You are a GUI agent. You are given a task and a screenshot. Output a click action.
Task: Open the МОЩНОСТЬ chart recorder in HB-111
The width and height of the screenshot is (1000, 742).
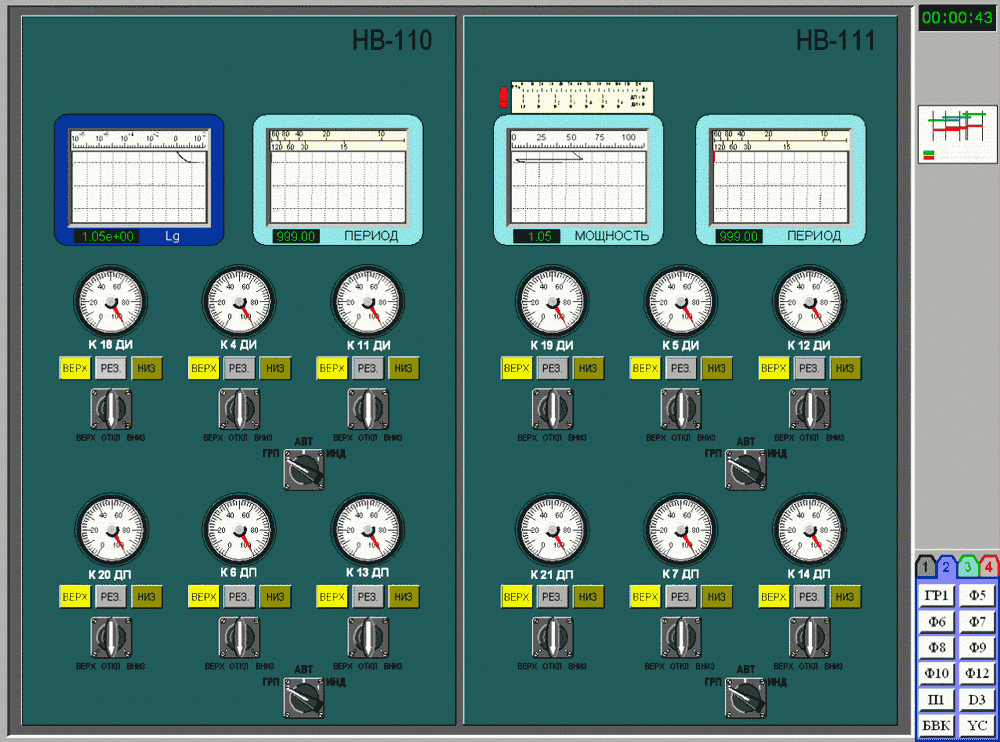coord(578,180)
